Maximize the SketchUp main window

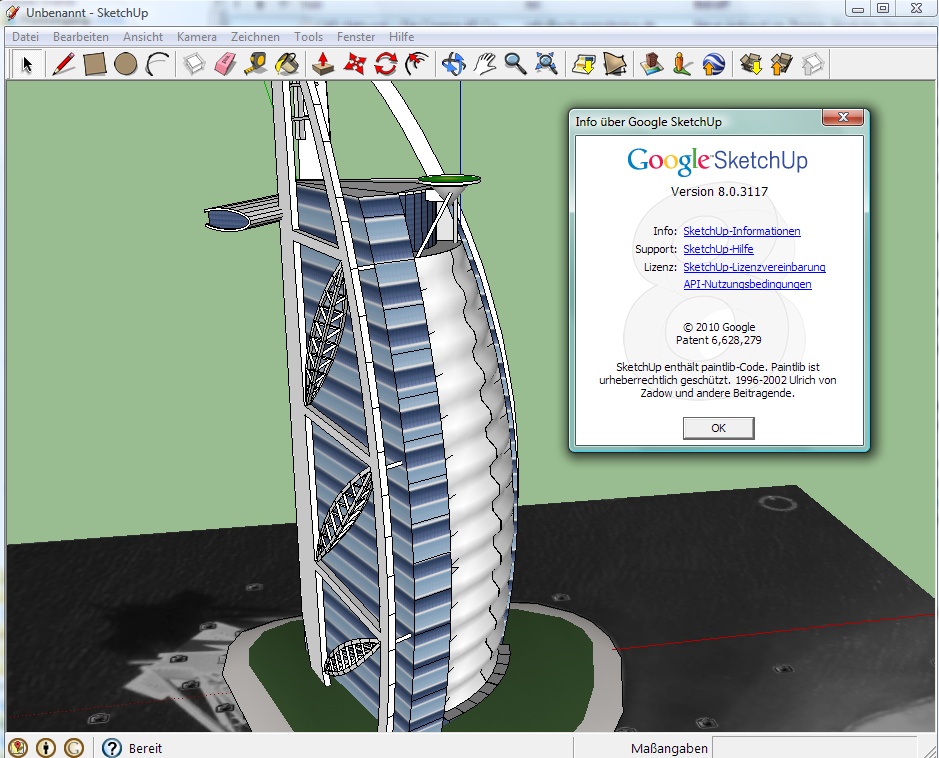[x=883, y=8]
